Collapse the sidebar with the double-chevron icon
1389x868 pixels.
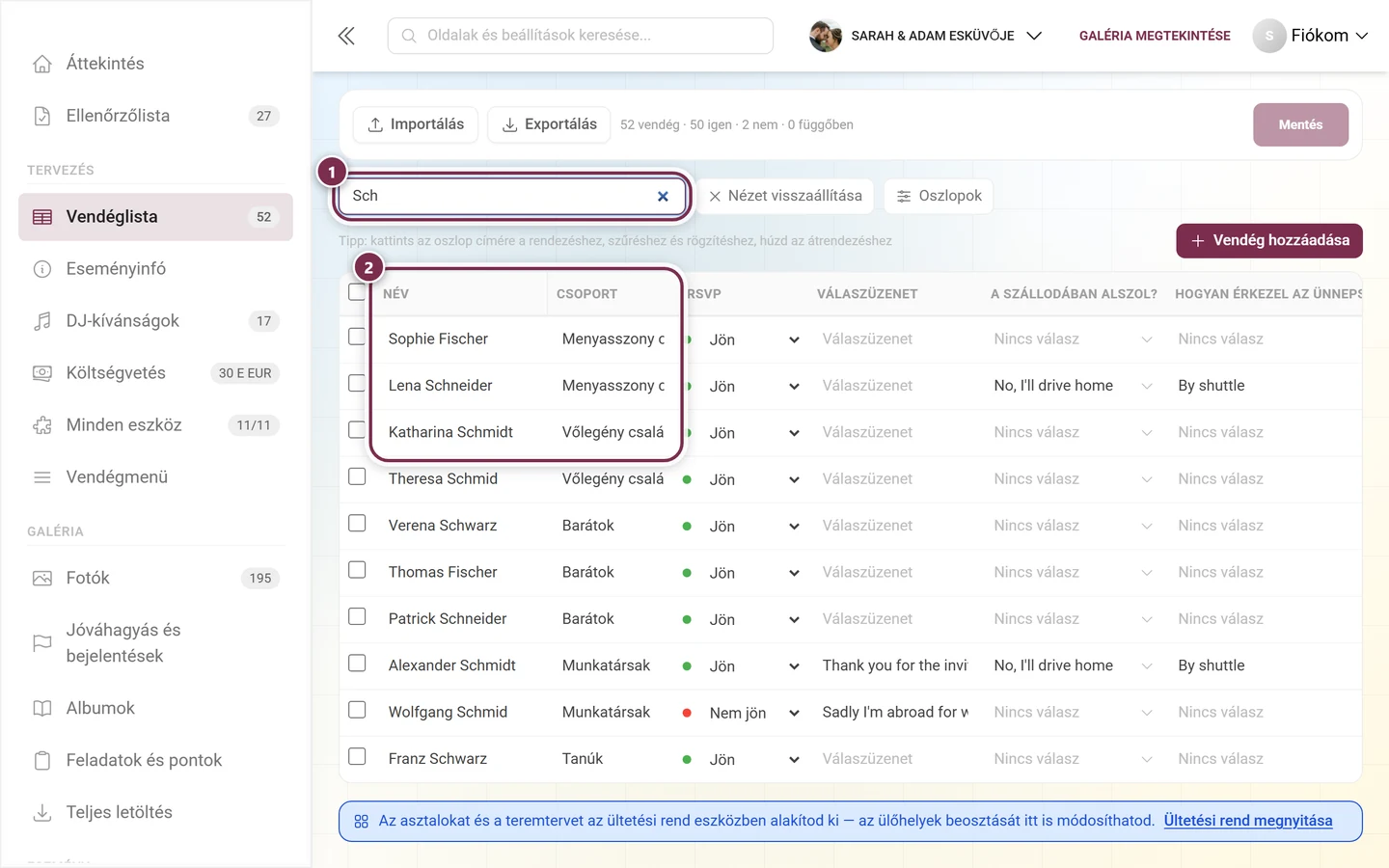(x=346, y=36)
